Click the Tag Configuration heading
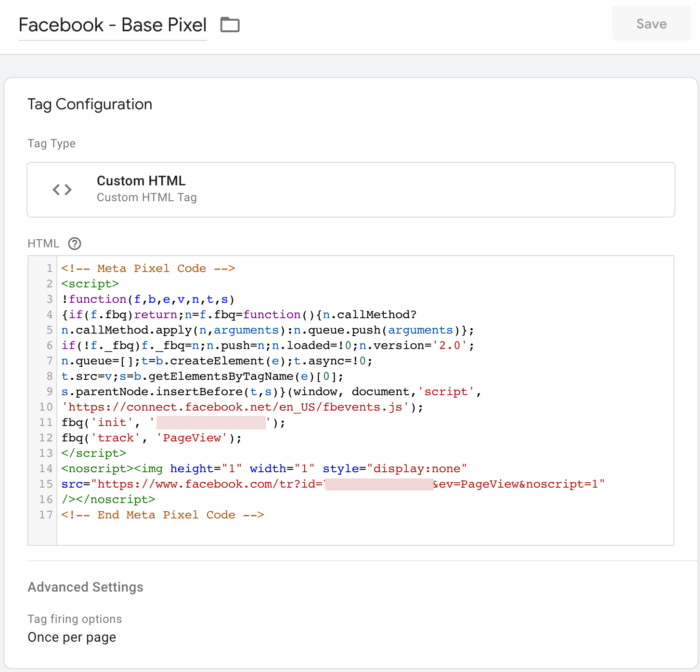This screenshot has height=672, width=700. (x=90, y=104)
